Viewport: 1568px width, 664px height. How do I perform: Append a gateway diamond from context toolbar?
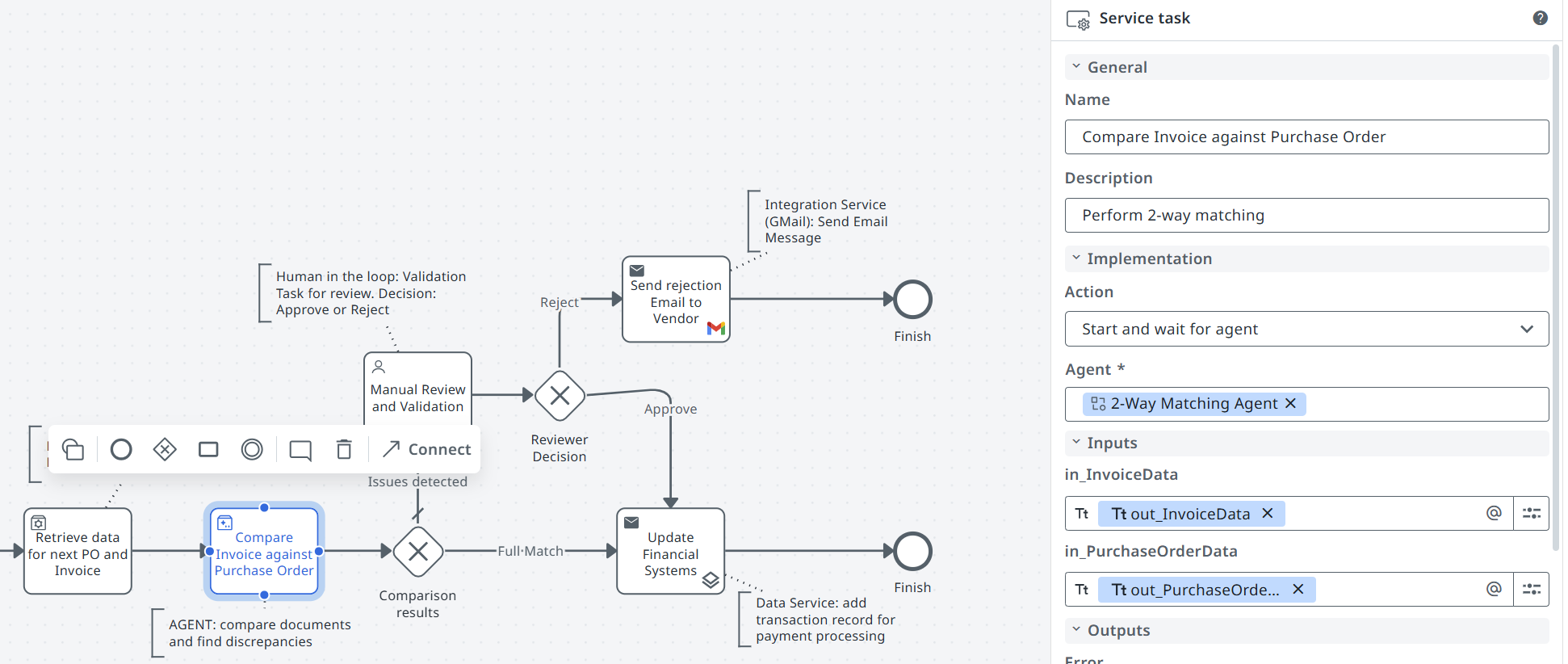coord(165,449)
